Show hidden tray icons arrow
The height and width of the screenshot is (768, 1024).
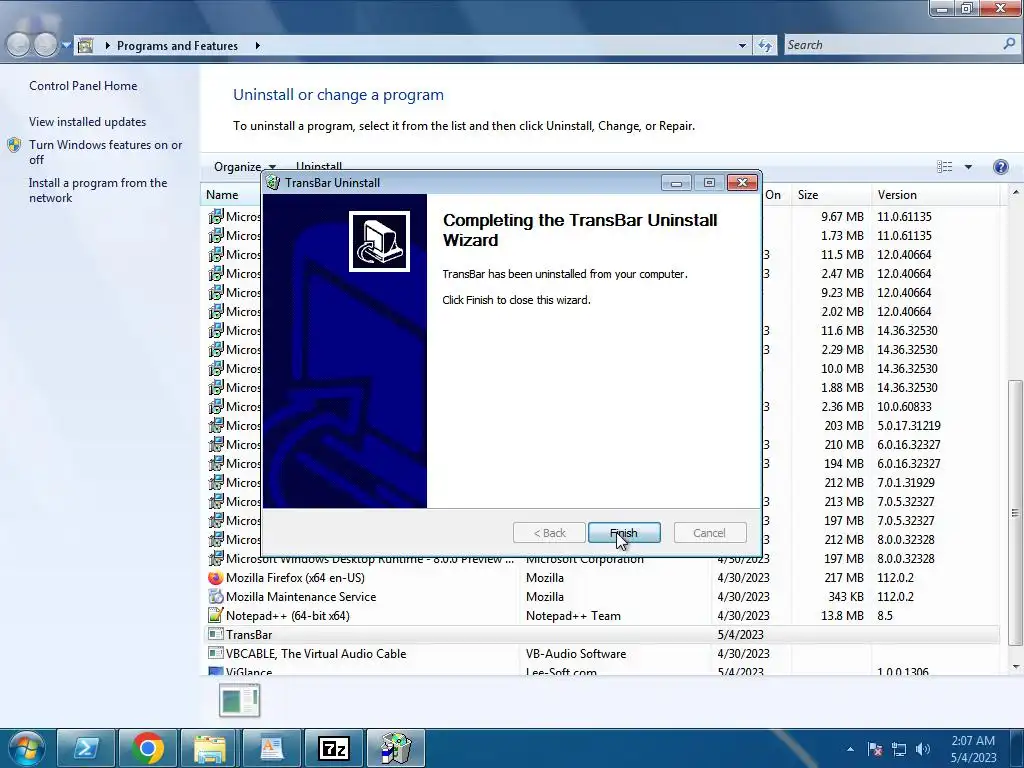pos(850,749)
